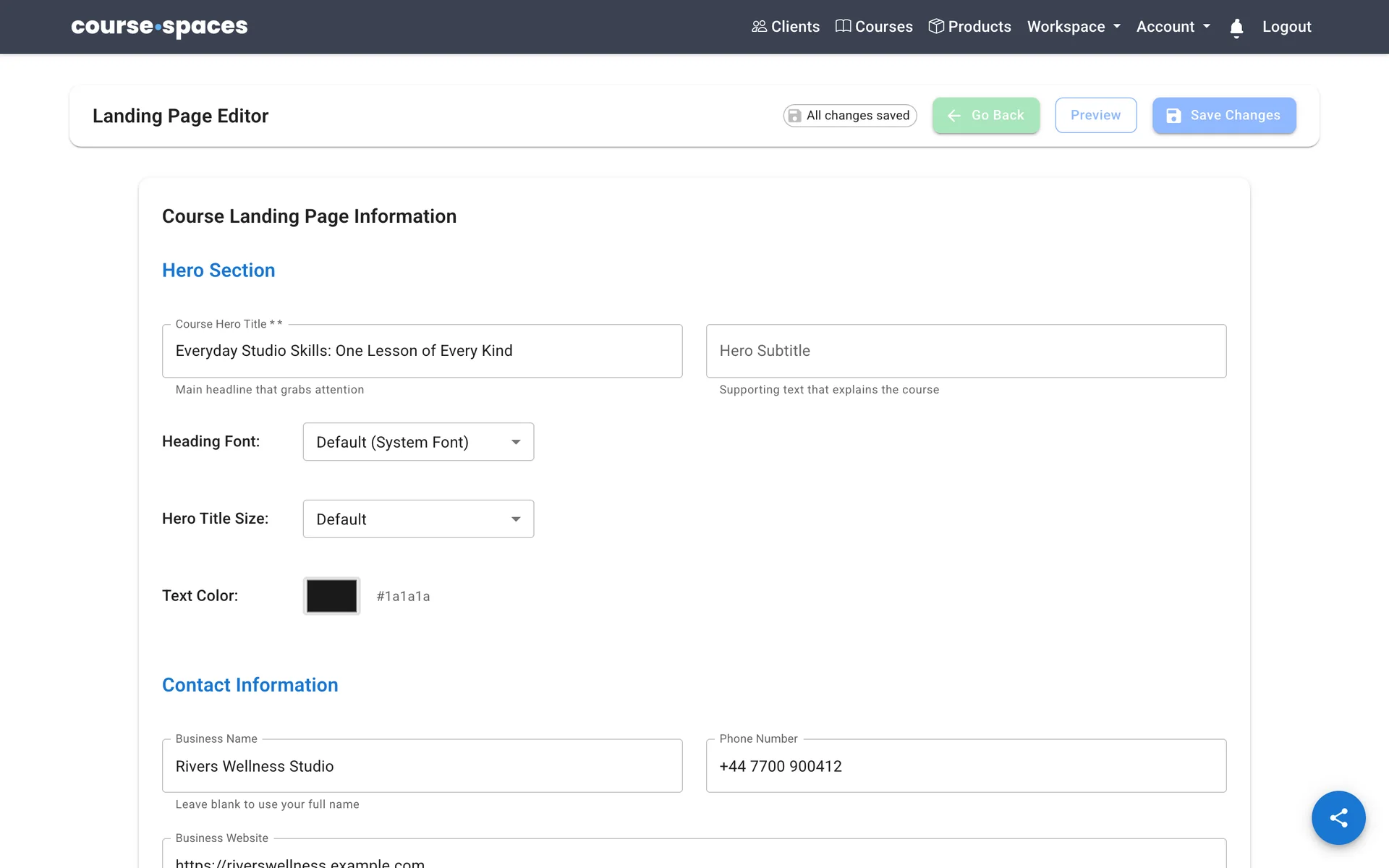The width and height of the screenshot is (1389, 868).
Task: Click Save Changes button
Action: pyautogui.click(x=1224, y=115)
